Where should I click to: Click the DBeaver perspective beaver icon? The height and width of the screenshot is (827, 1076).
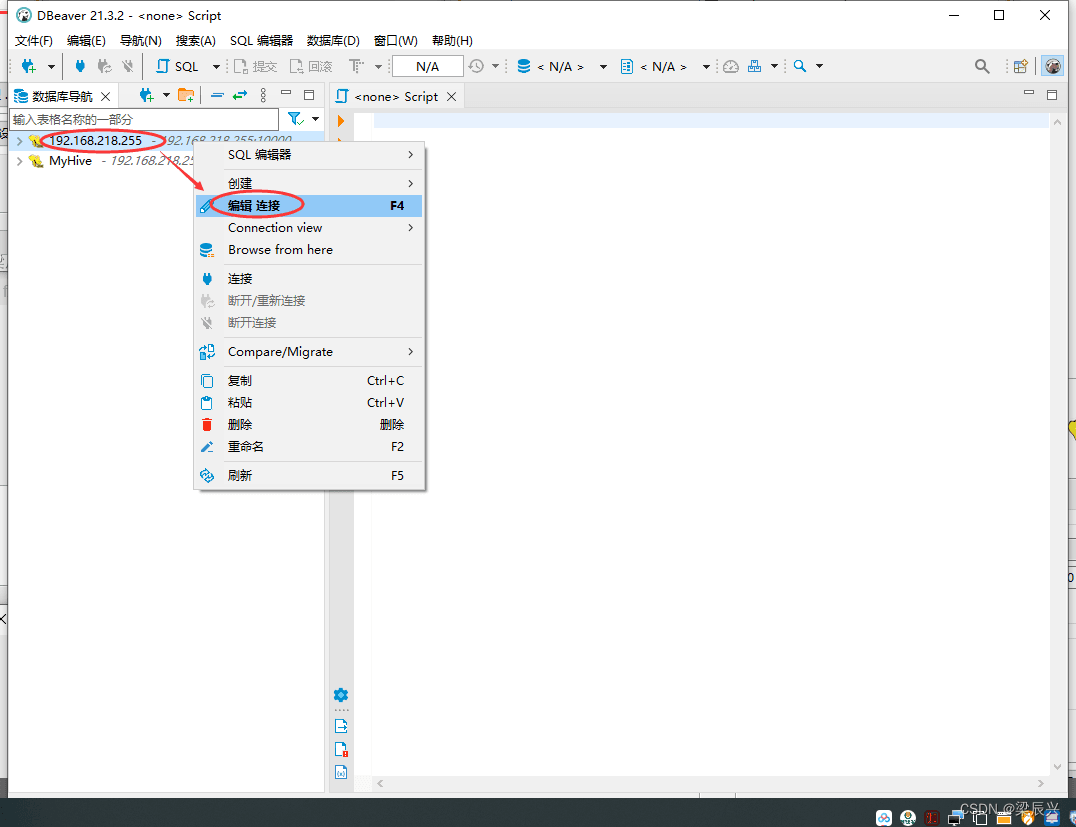coord(1053,67)
